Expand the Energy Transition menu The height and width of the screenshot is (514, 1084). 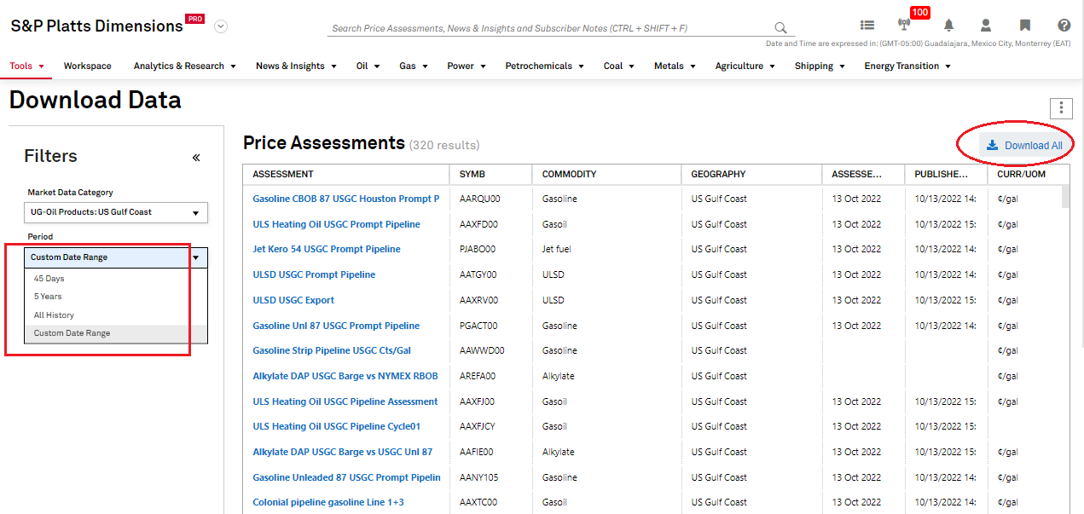(908, 66)
